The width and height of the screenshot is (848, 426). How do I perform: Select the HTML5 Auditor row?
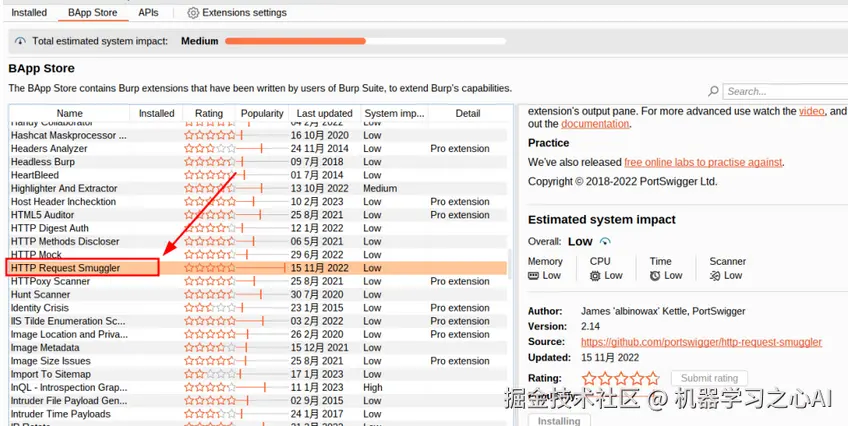click(x=258, y=215)
